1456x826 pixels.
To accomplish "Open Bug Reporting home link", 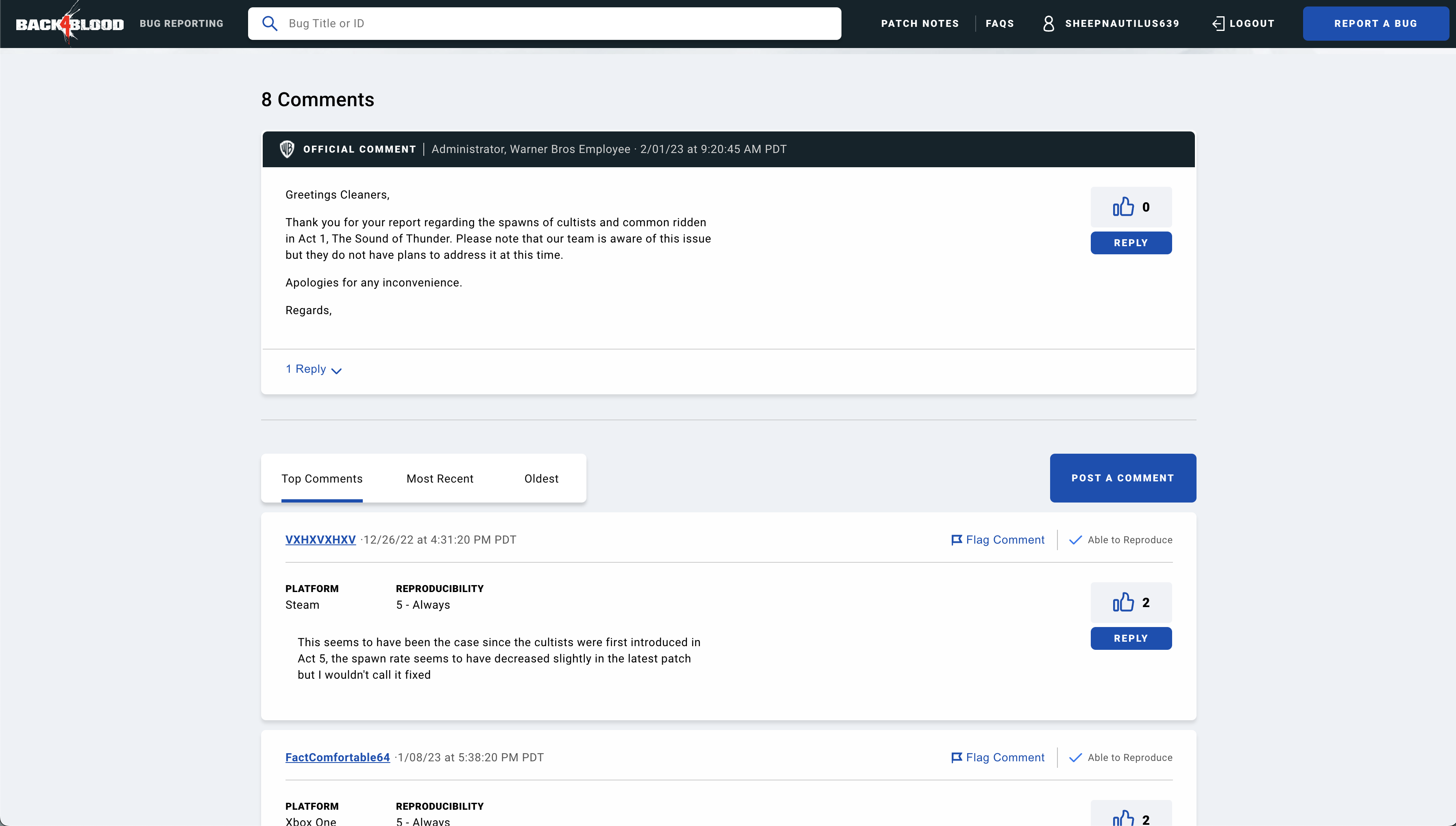I will 181,23.
